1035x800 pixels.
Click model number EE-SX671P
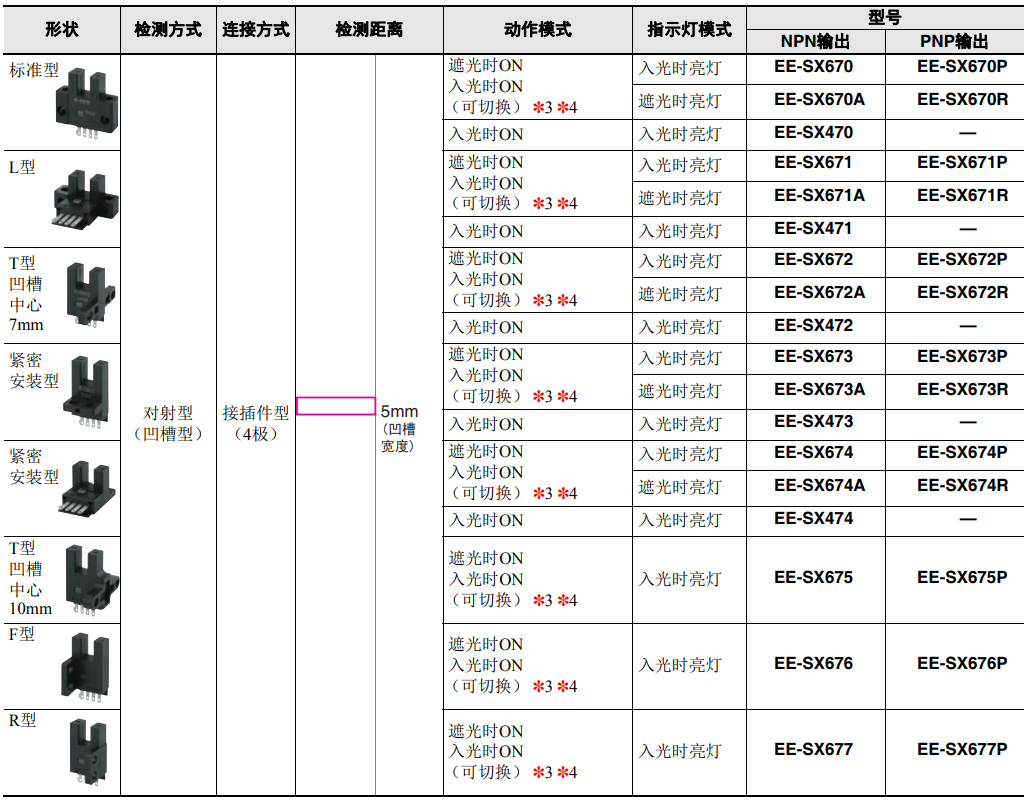962,162
